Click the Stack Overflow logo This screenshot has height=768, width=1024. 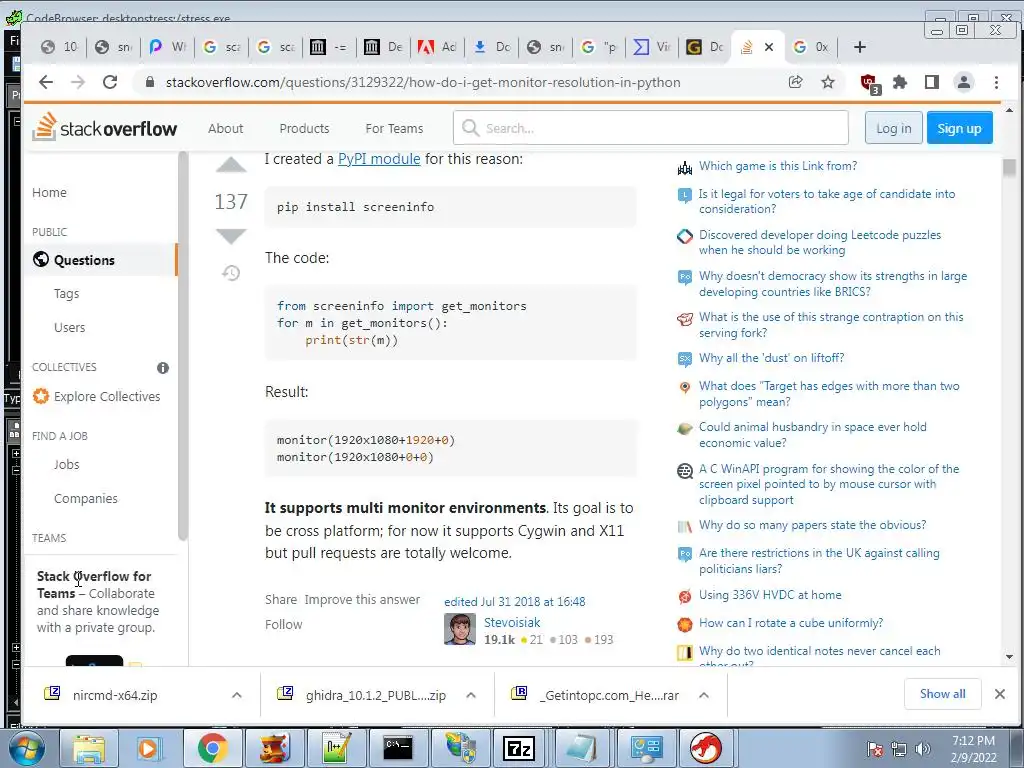105,127
